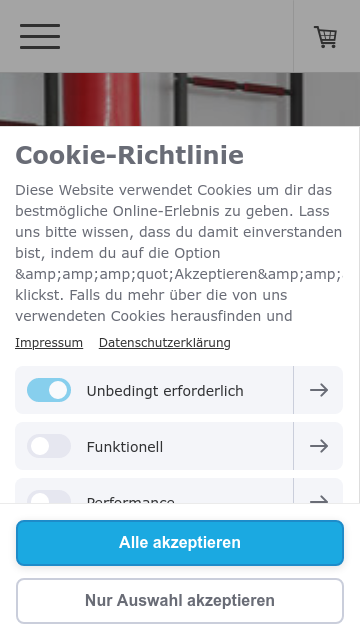Expand details for Unbedingt erforderlich cookies
The height and width of the screenshot is (640, 360).
pos(318,390)
